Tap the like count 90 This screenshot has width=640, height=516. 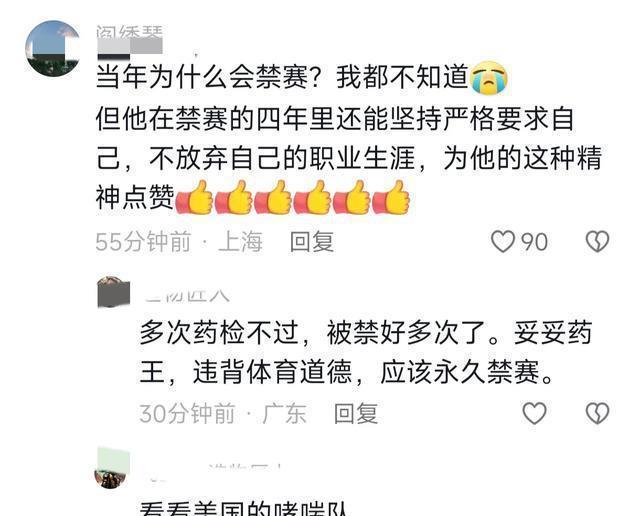tap(535, 242)
